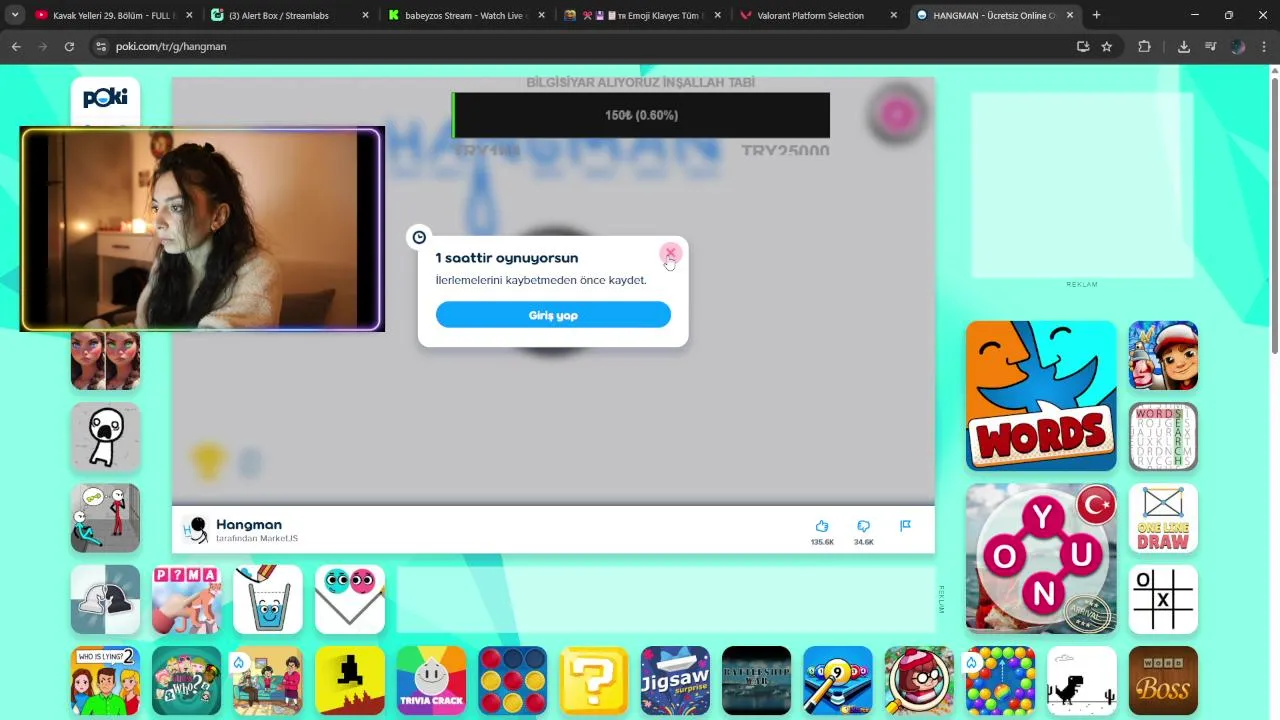
Task: Open the Chrome profile avatar
Action: point(1238,46)
